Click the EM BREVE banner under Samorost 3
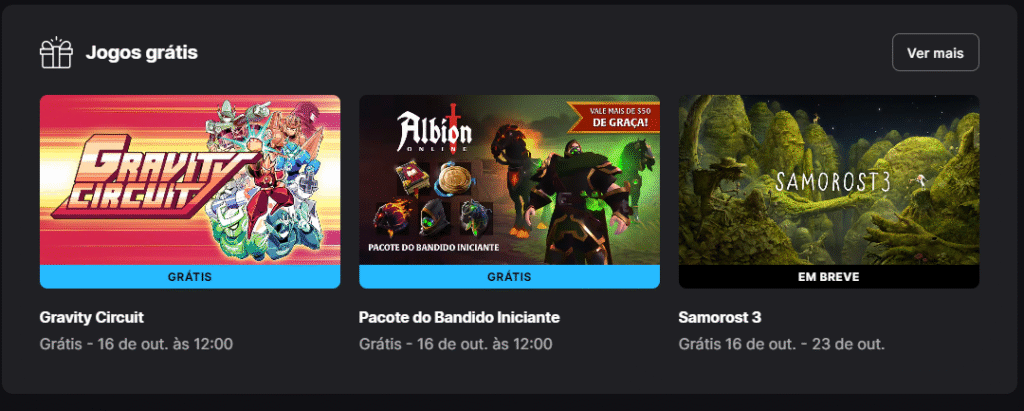This screenshot has width=1024, height=411. [x=829, y=276]
